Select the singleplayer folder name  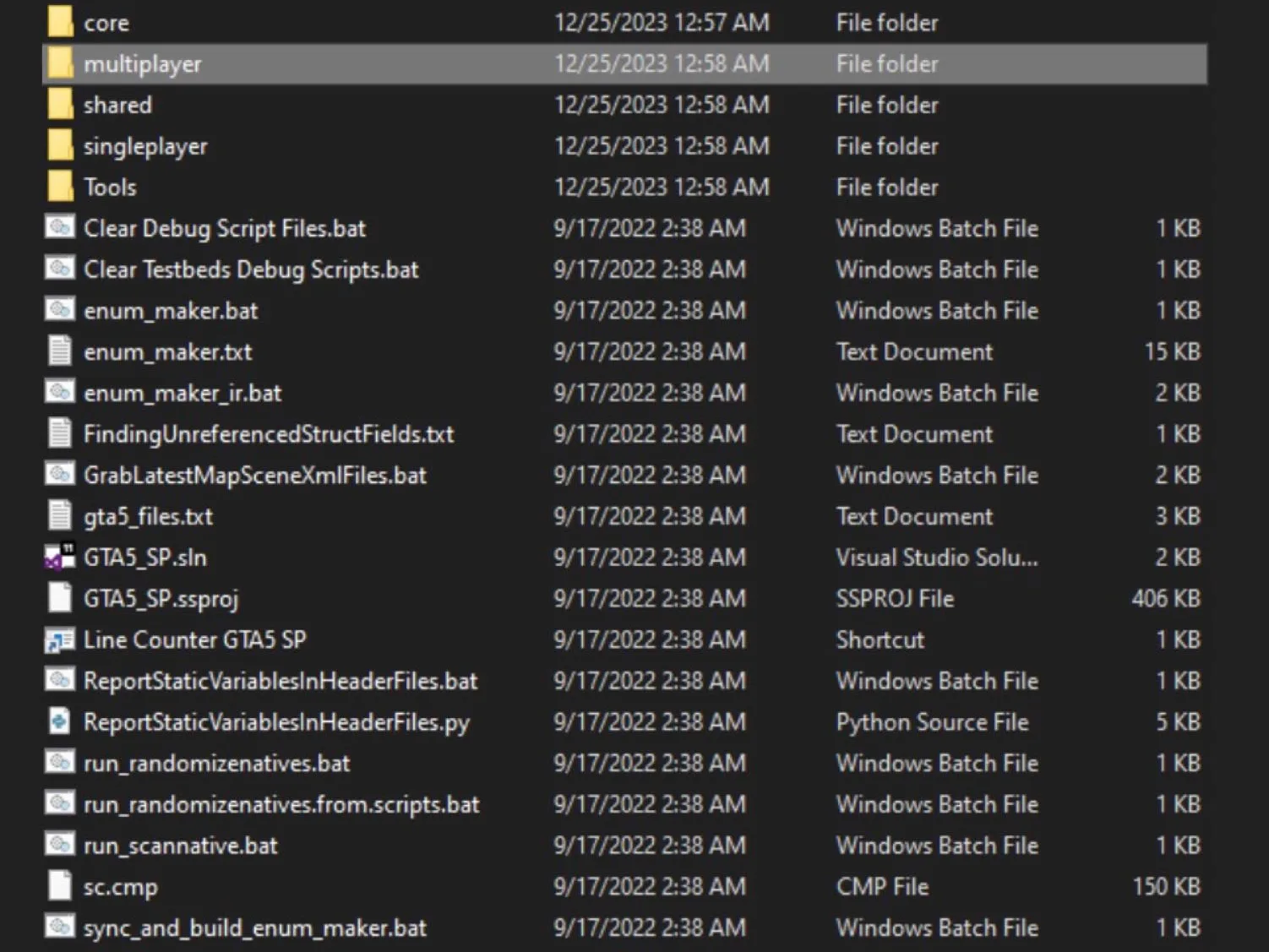[x=145, y=146]
